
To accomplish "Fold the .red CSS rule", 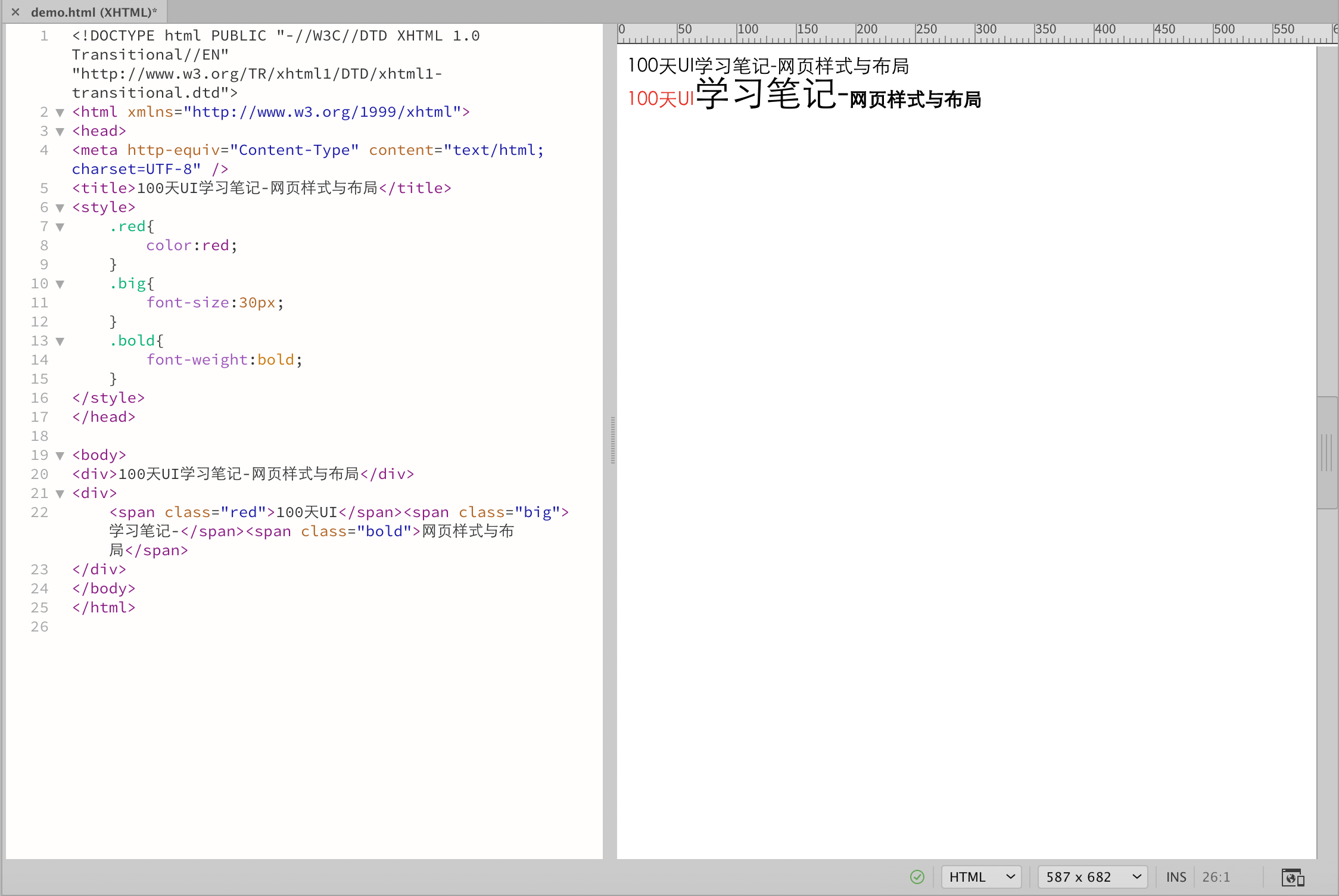I will [60, 227].
